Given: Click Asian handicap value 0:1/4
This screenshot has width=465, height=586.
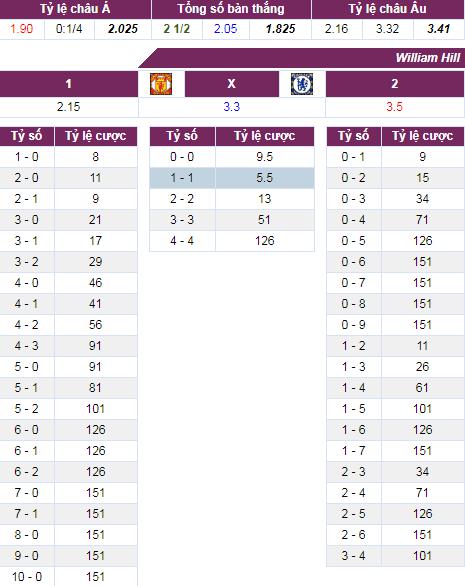Looking at the screenshot, I should 69,29.
